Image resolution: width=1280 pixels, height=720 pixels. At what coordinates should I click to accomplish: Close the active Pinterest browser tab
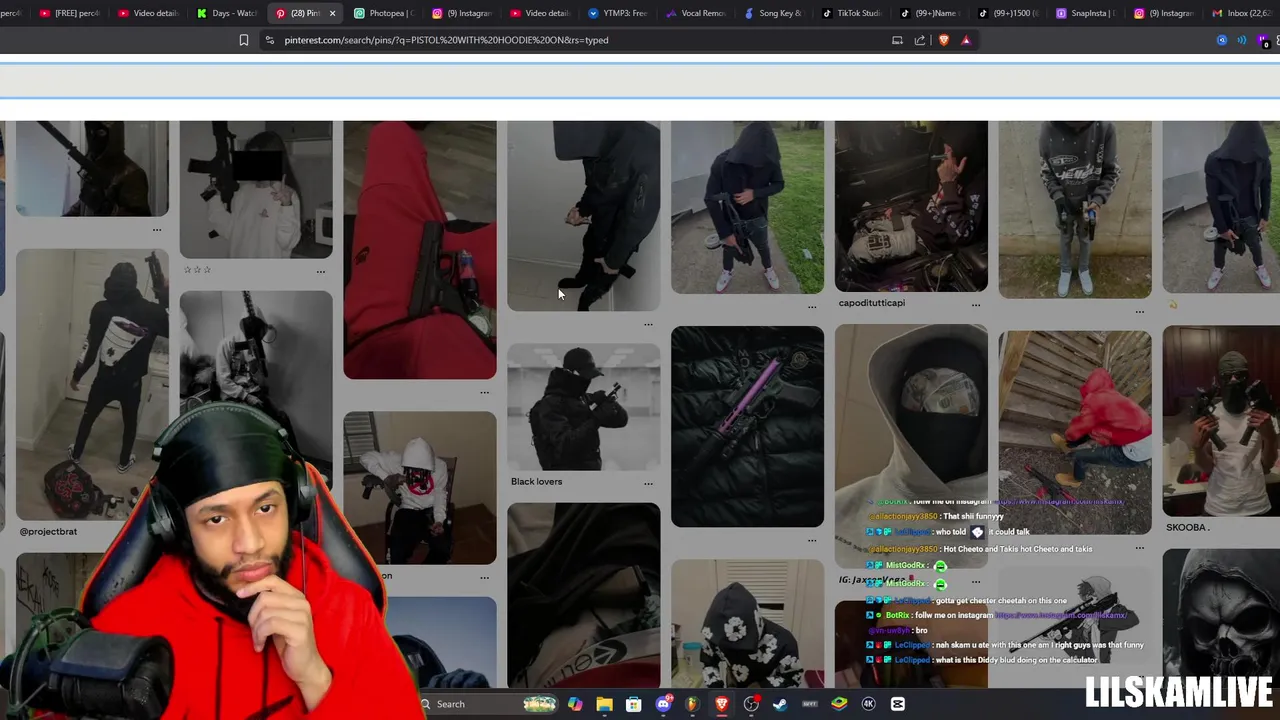[332, 13]
